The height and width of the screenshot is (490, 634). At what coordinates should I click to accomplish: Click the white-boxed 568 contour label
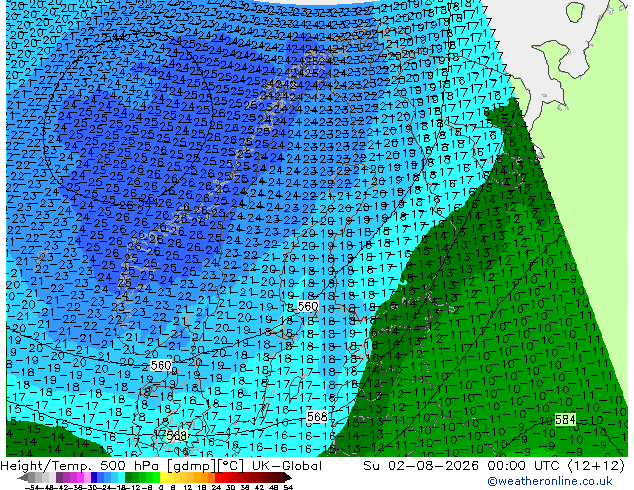coord(317,416)
